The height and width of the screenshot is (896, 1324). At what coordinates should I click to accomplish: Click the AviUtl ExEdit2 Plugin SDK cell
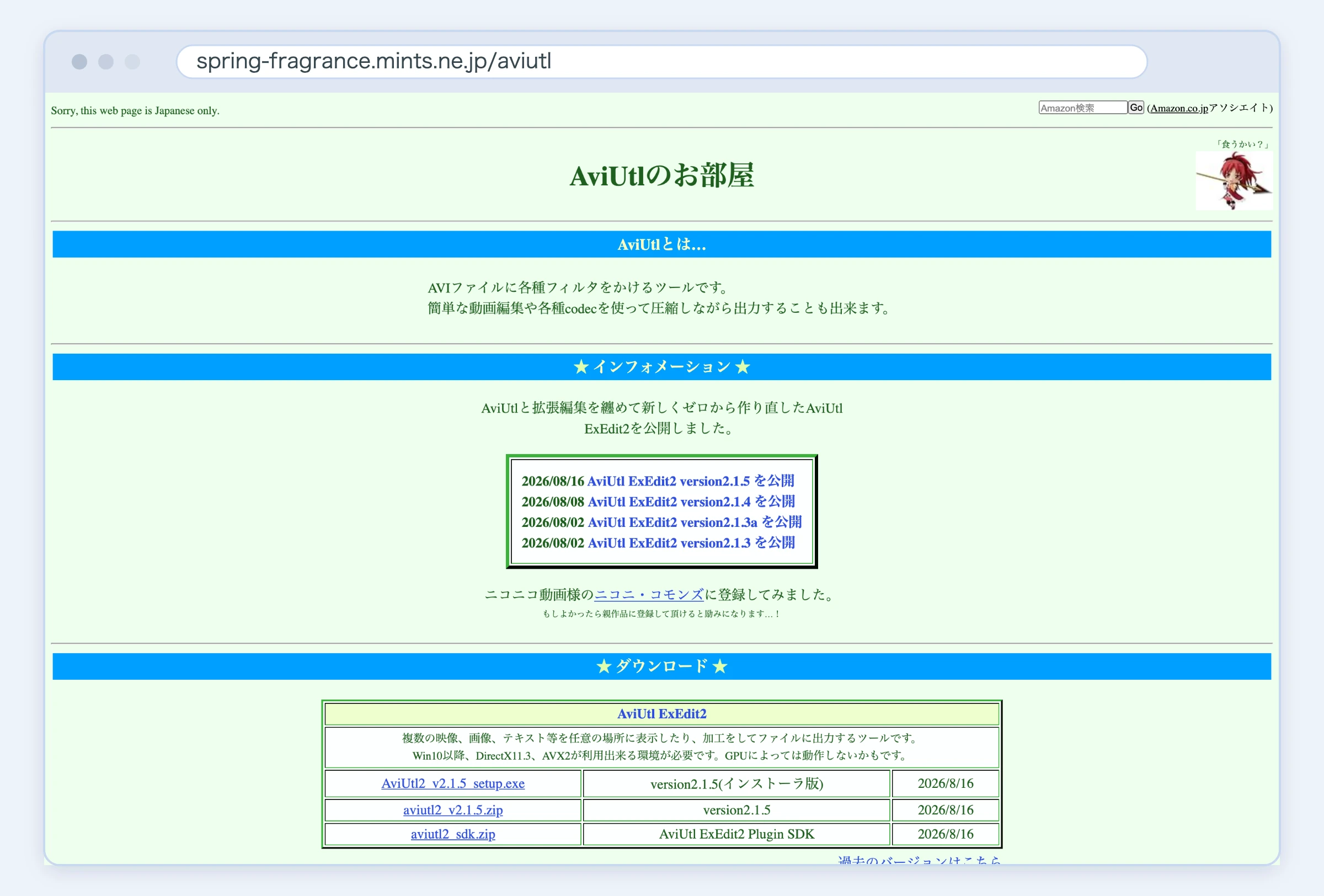(x=736, y=834)
